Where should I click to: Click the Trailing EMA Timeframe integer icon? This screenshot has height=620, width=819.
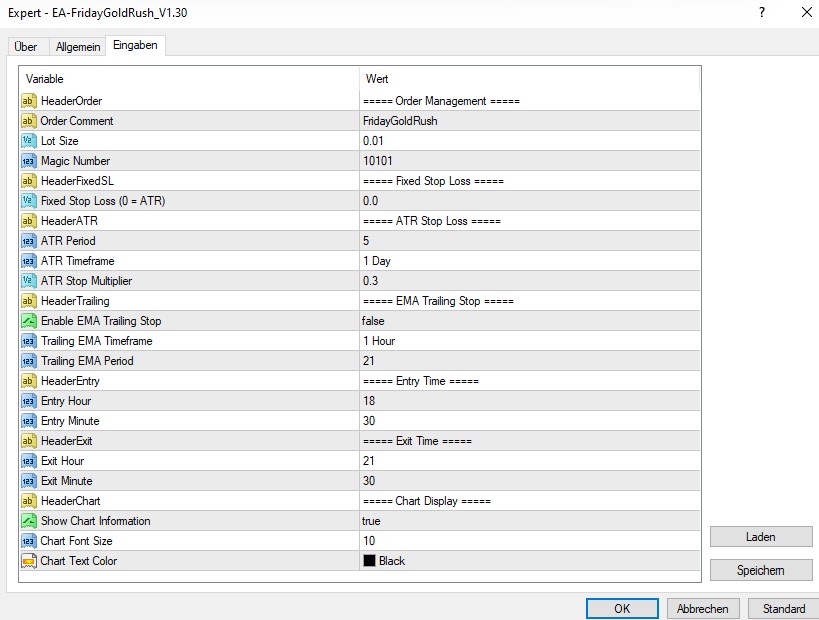(28, 341)
